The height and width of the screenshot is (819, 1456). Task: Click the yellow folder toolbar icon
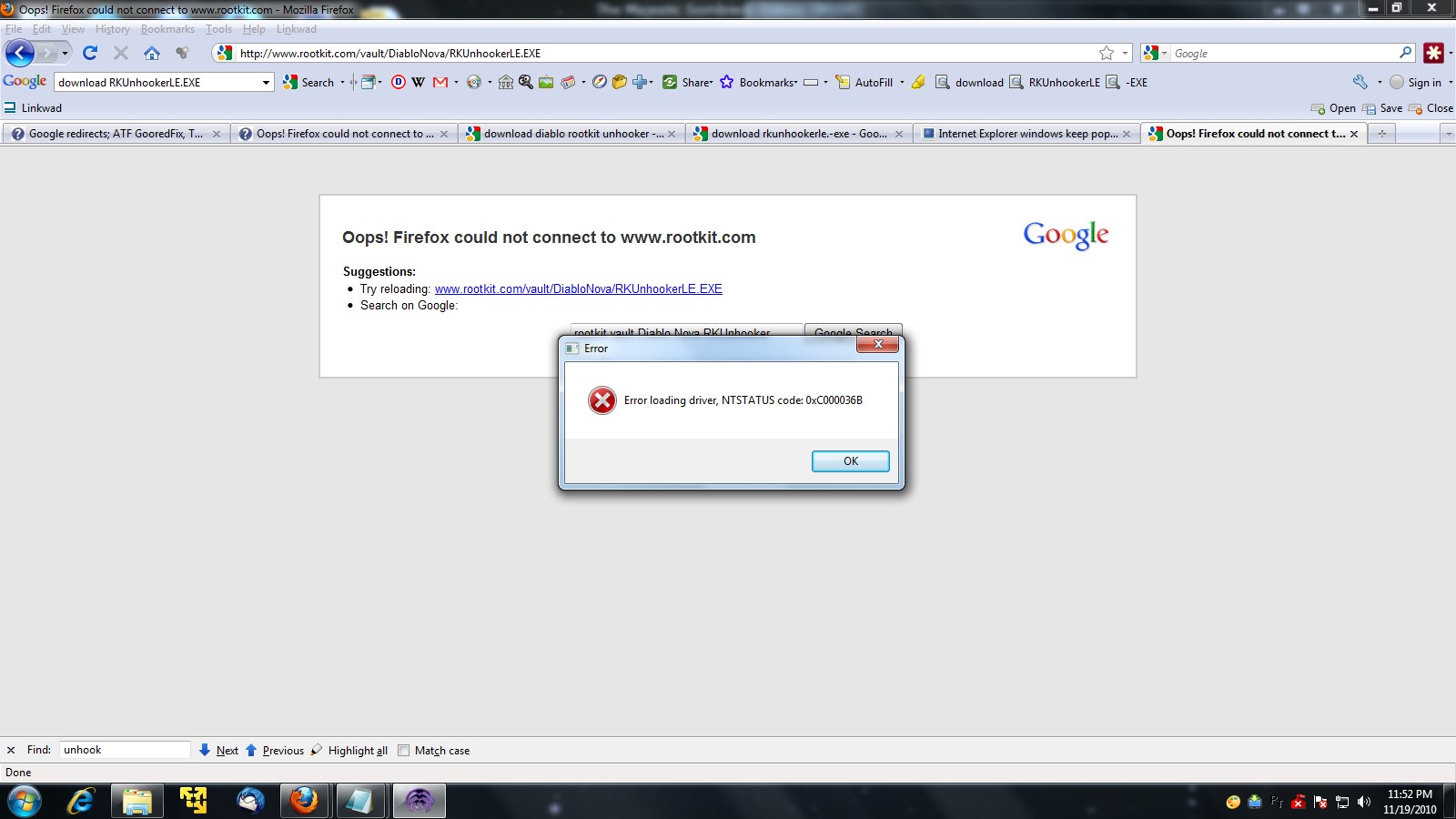(620, 82)
